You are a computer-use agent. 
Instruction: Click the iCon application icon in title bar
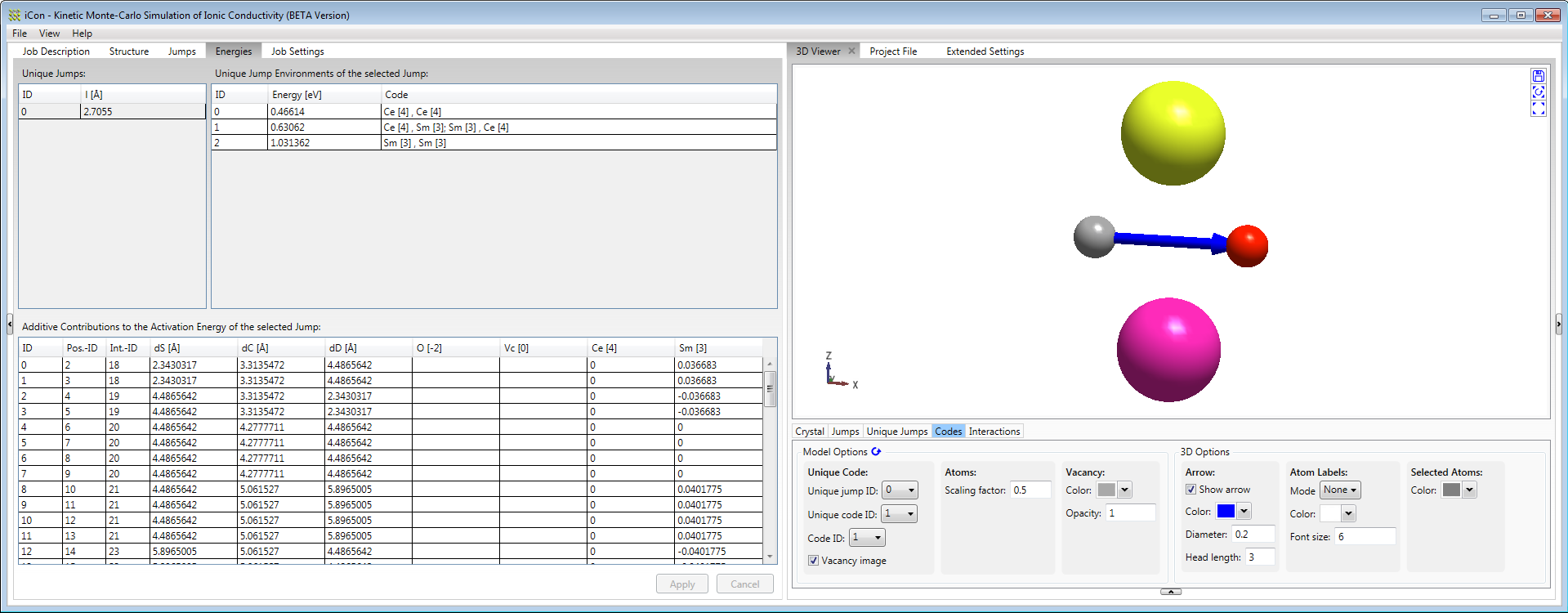tap(15, 15)
